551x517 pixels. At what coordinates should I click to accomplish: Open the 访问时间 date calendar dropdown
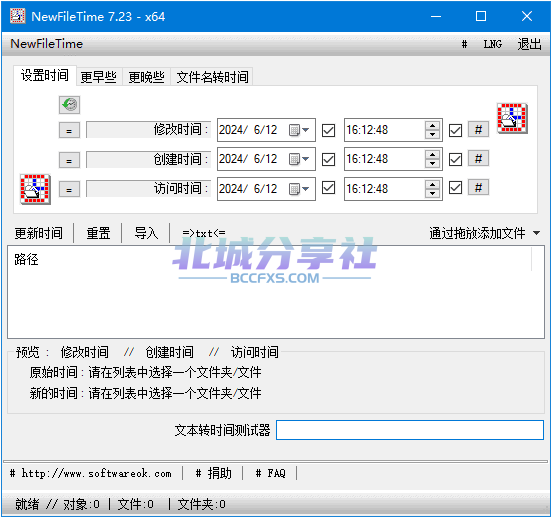tap(299, 189)
